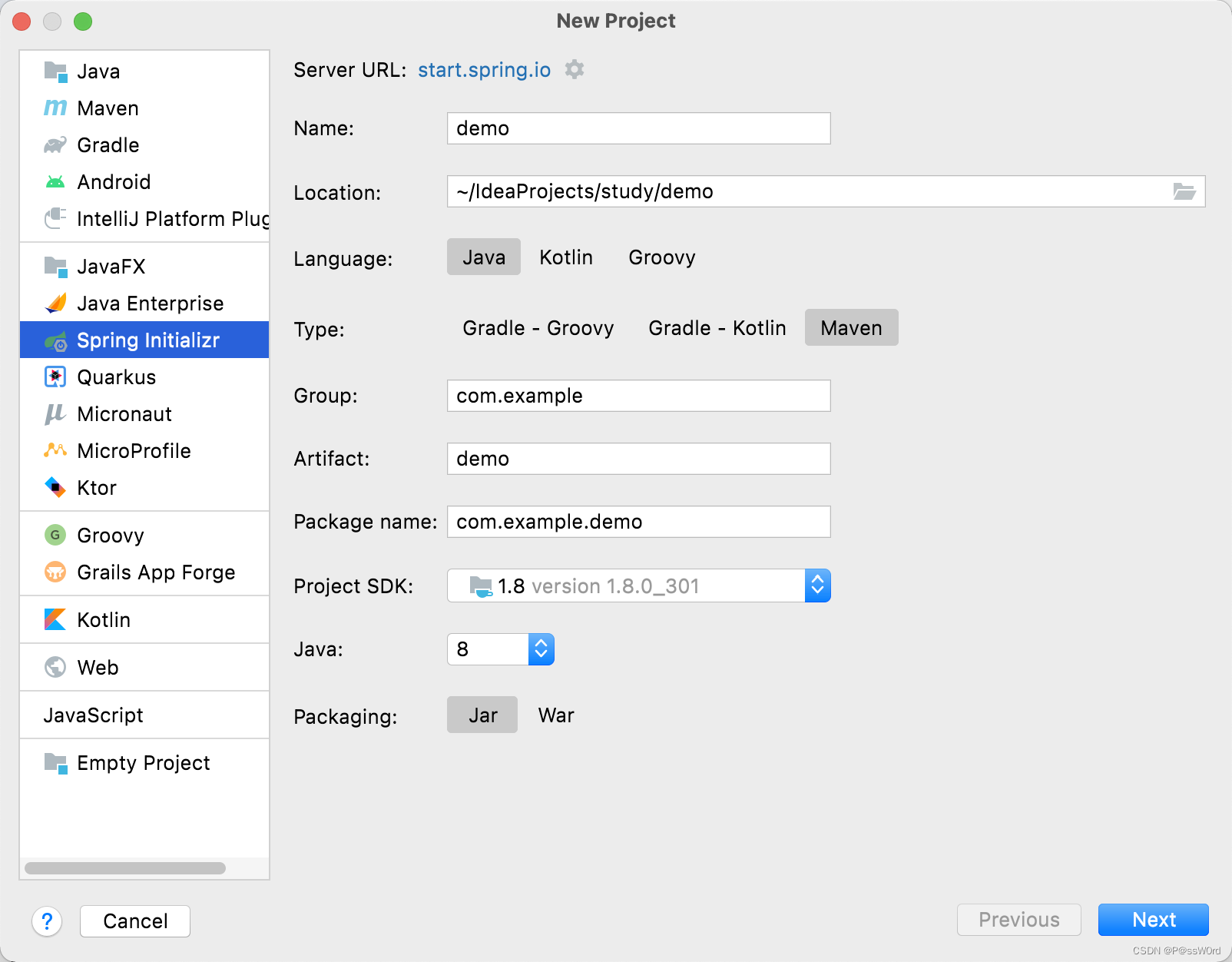The width and height of the screenshot is (1232, 962).
Task: Click the Ktor diamond icon
Action: coord(55,488)
